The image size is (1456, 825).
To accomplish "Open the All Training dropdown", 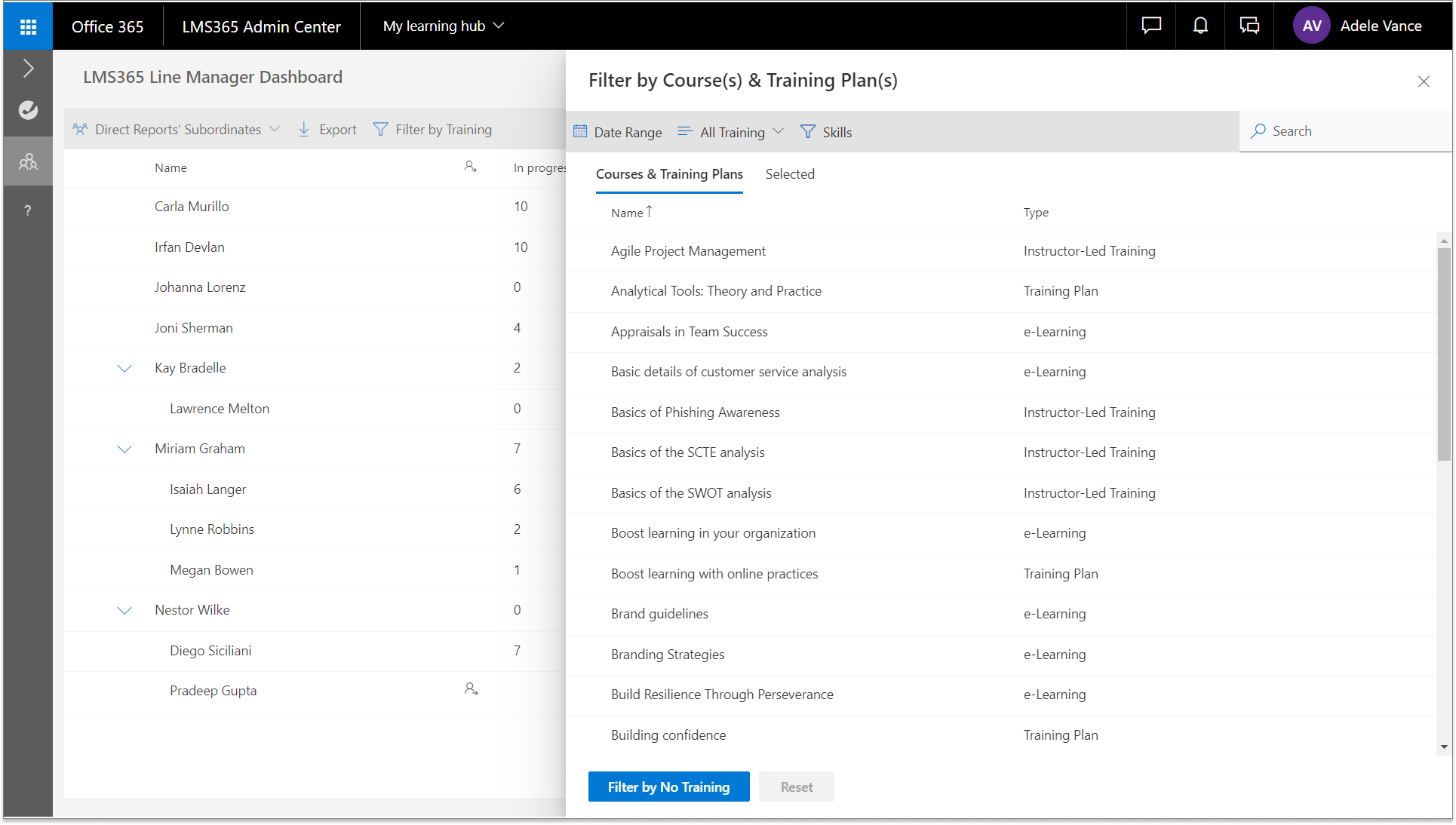I will [731, 132].
